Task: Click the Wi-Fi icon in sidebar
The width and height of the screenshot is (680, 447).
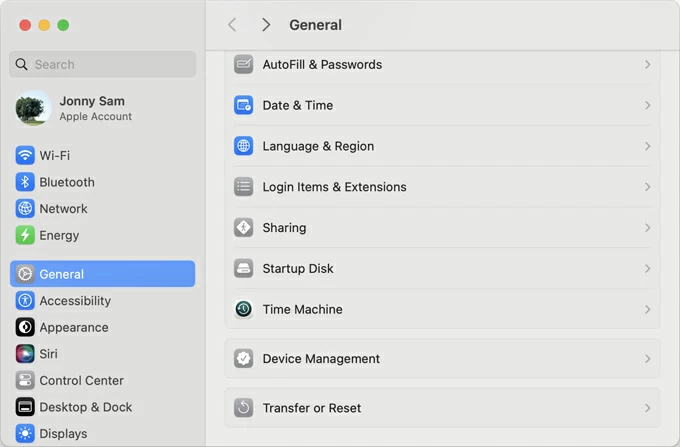Action: pos(25,156)
